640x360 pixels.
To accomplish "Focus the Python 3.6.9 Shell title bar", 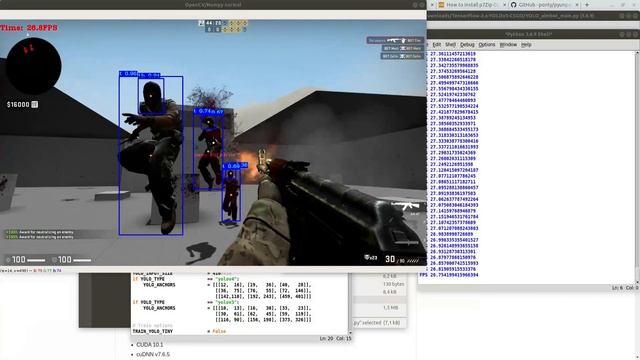I will coord(529,34).
